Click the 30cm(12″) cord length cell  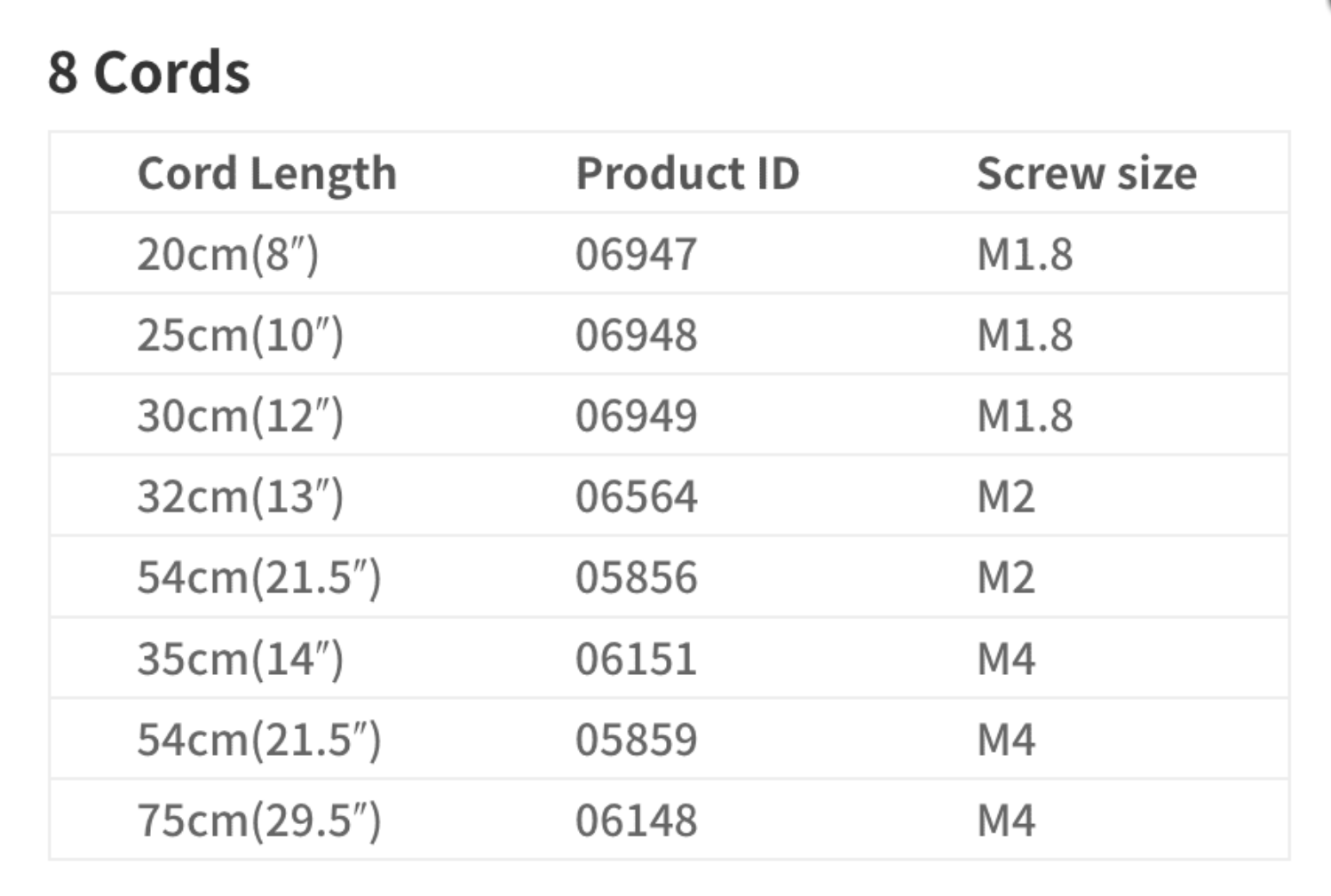(x=240, y=416)
